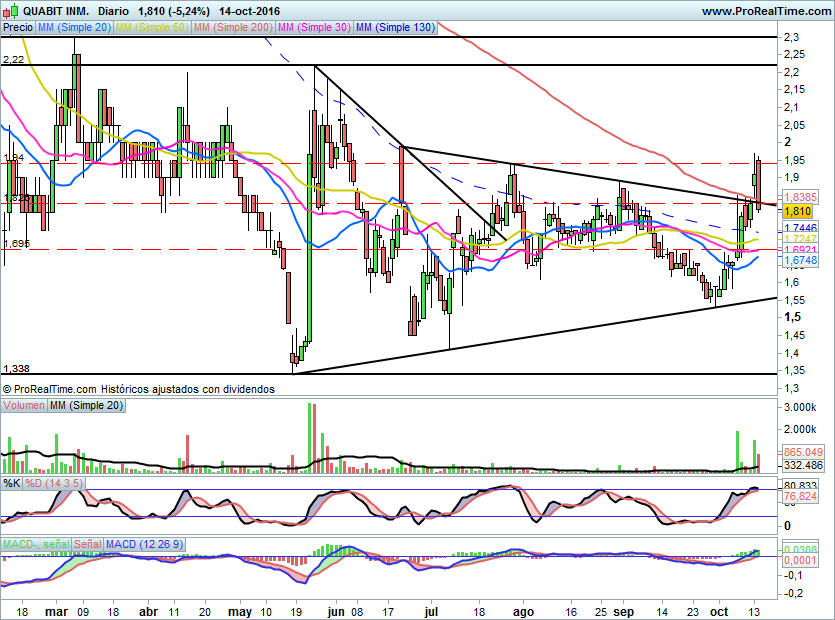The width and height of the screenshot is (835, 620).
Task: Click the MM (Simple 200) indicator label
Action: pos(231,28)
